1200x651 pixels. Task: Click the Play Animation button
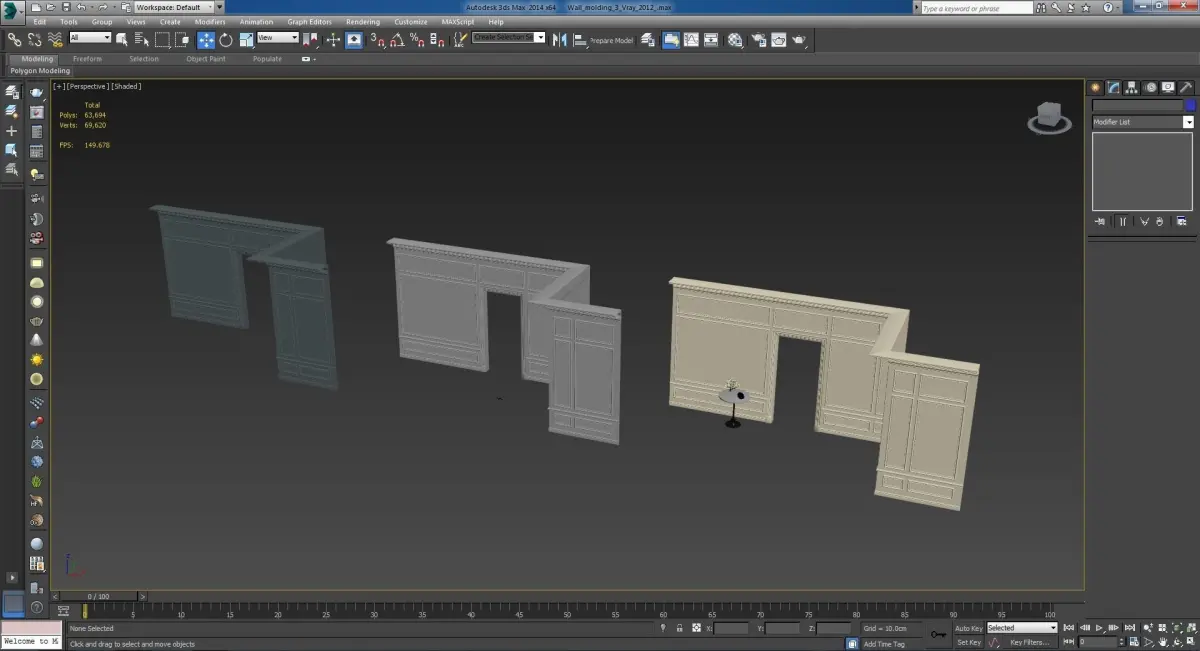coord(1100,628)
